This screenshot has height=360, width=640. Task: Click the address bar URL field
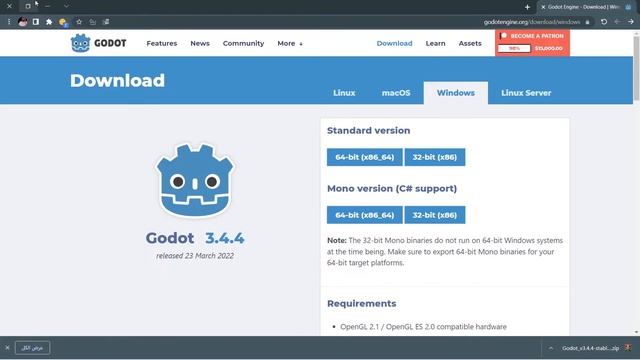531,22
